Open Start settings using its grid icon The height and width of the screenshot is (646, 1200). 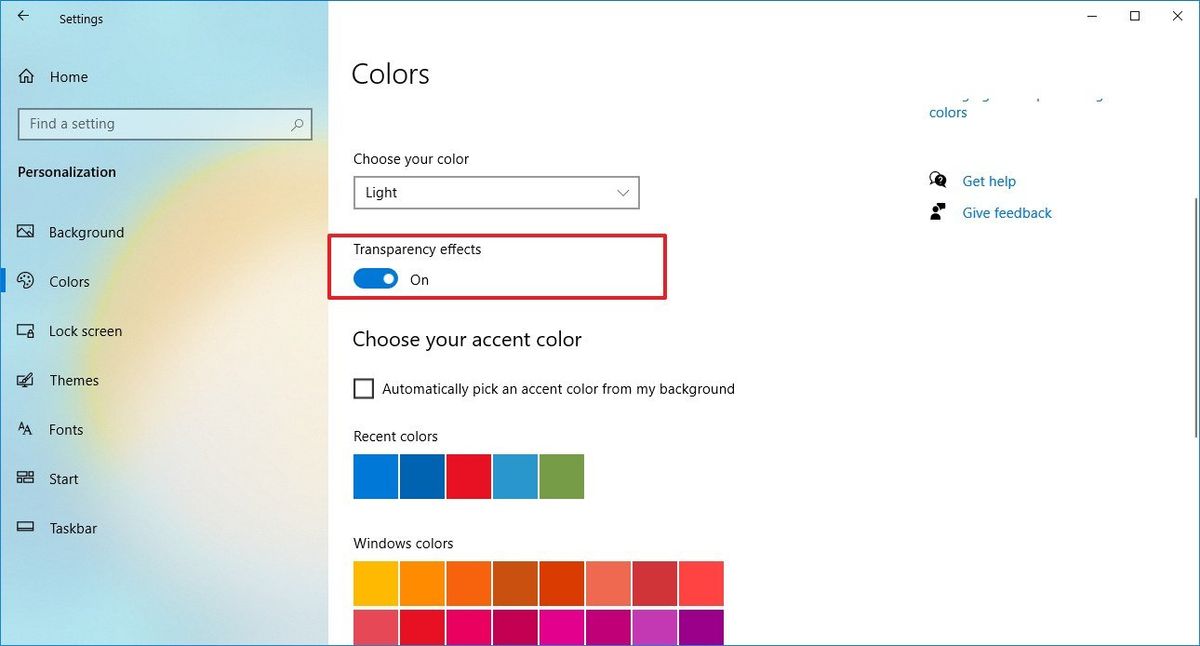[26, 478]
